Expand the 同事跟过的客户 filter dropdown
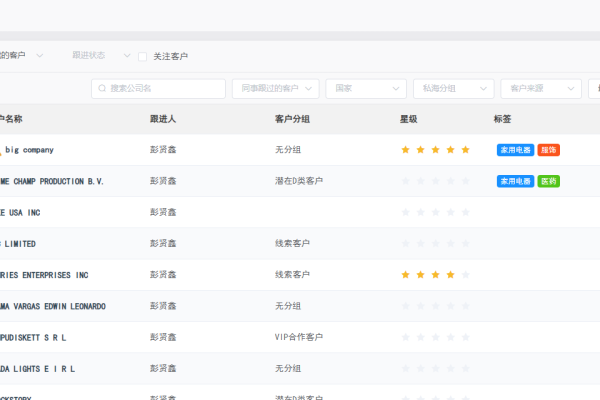Image resolution: width=600 pixels, height=400 pixels. click(275, 89)
